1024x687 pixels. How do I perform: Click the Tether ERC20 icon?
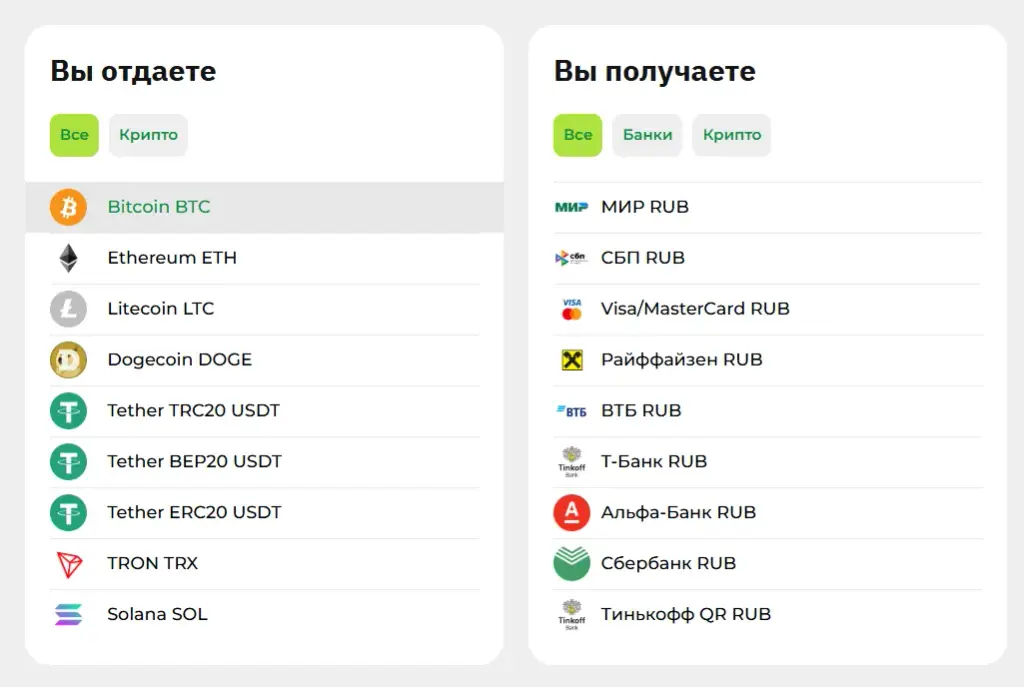[69, 513]
